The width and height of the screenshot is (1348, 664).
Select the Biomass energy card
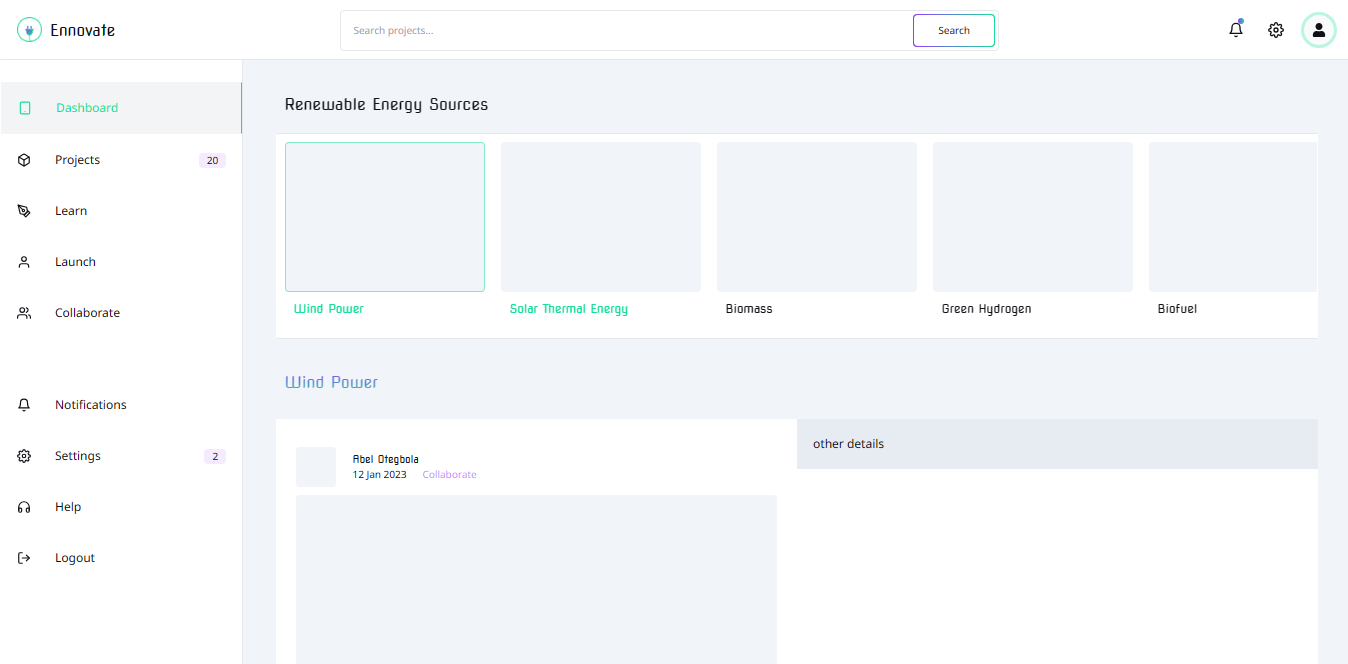click(817, 217)
